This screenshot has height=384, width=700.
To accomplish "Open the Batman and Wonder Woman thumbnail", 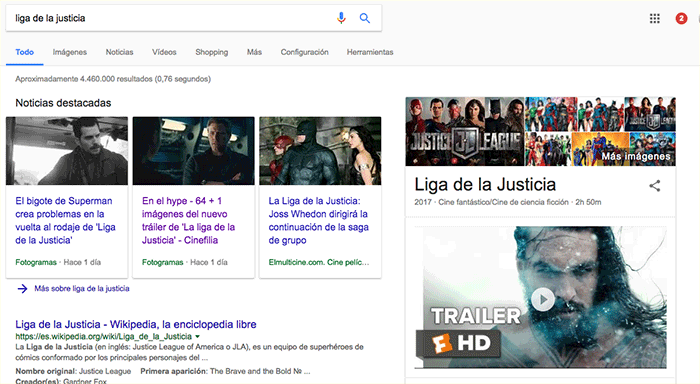I will click(x=320, y=151).
